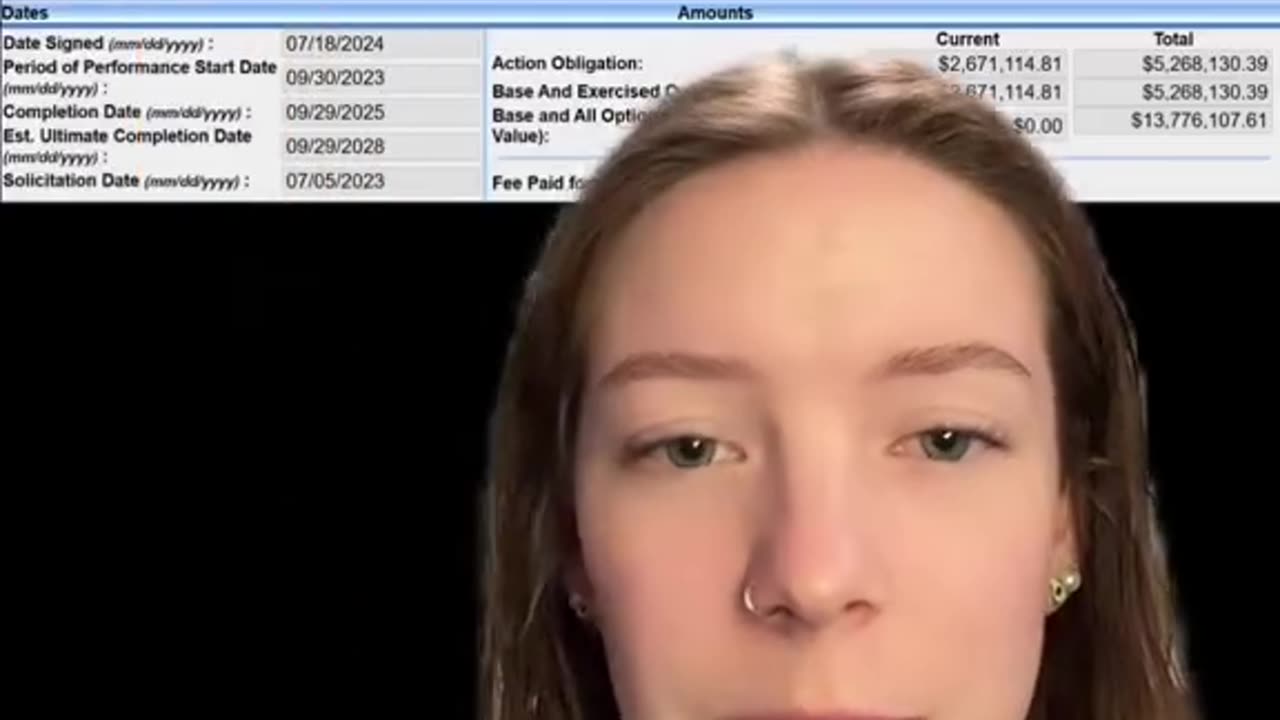Viewport: 1280px width, 720px height.
Task: Click the Action Obligation Total amount field
Action: point(1171,64)
